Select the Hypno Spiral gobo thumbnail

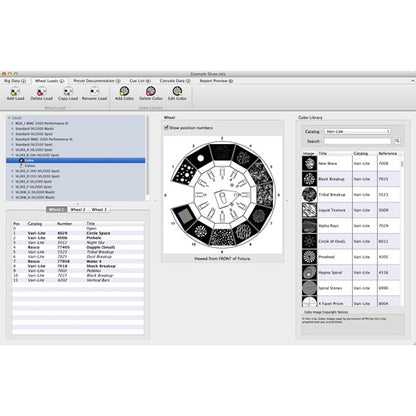pyautogui.click(x=309, y=273)
